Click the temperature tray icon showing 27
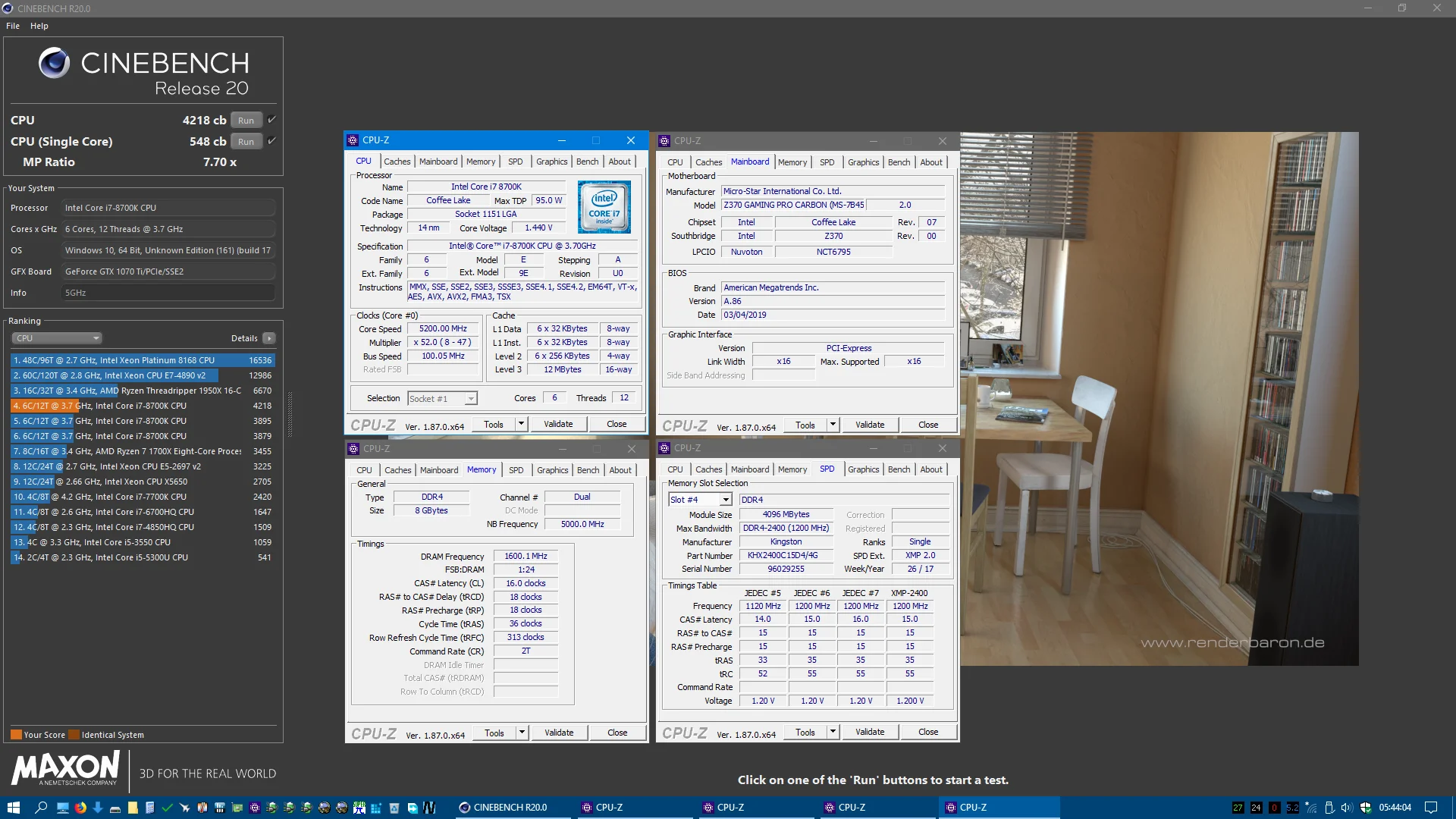Image resolution: width=1456 pixels, height=819 pixels. [x=1238, y=808]
